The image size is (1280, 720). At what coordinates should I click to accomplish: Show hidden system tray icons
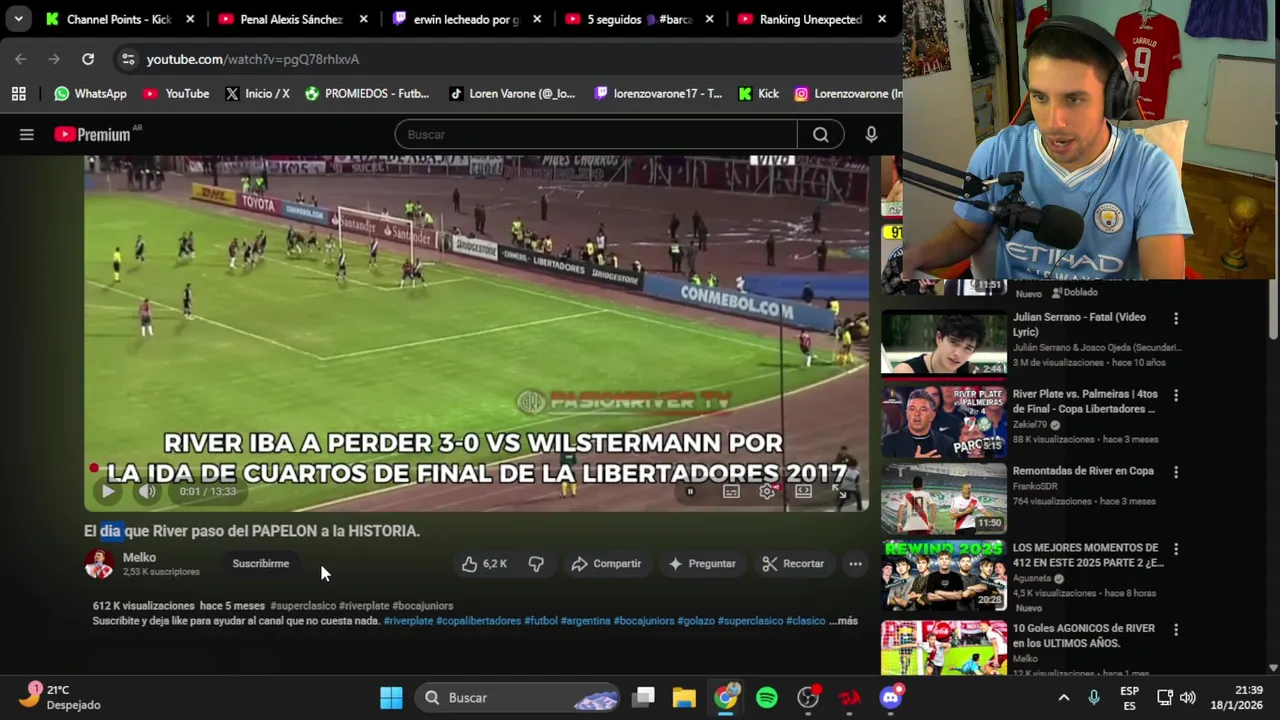[1064, 698]
